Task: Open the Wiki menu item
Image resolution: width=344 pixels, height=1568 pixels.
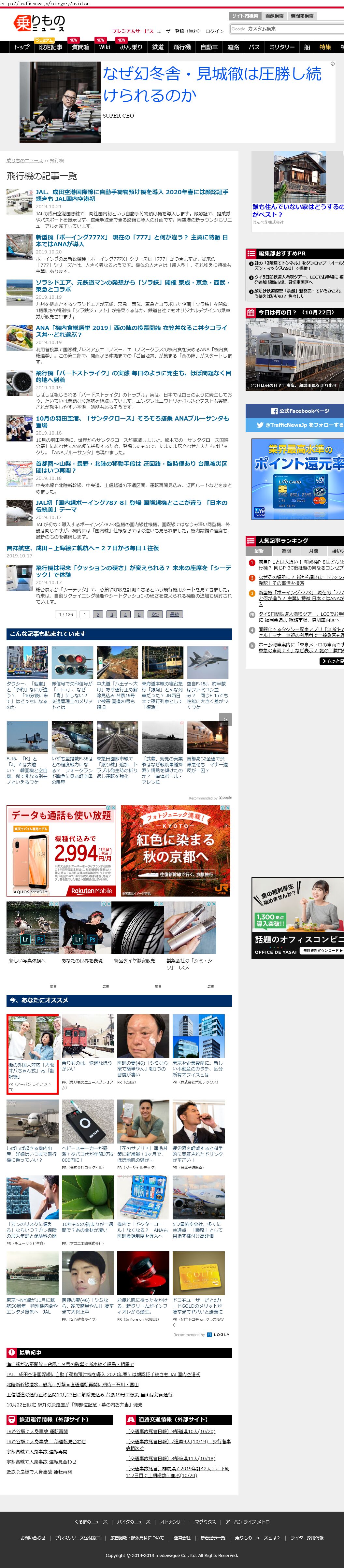Action: [105, 47]
